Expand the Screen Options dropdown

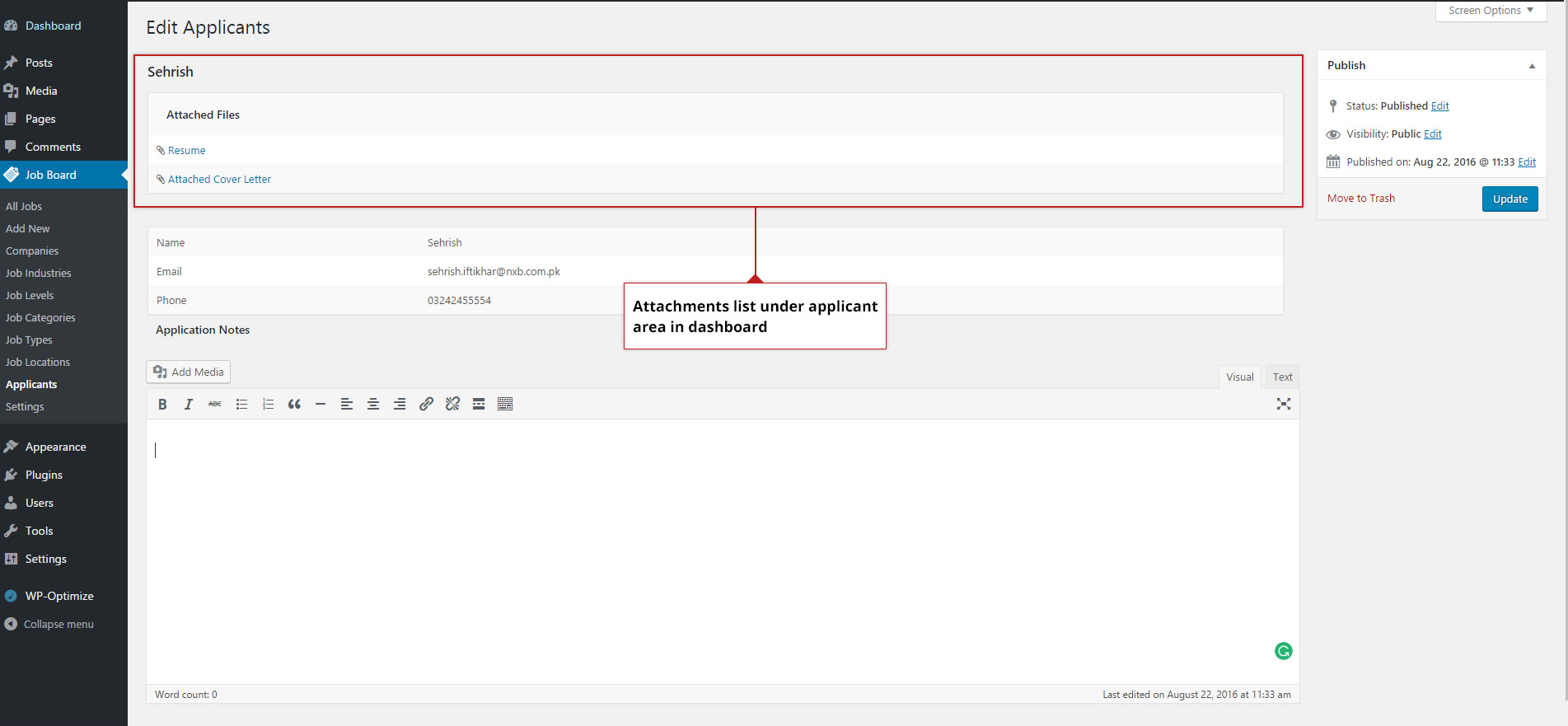(1491, 11)
